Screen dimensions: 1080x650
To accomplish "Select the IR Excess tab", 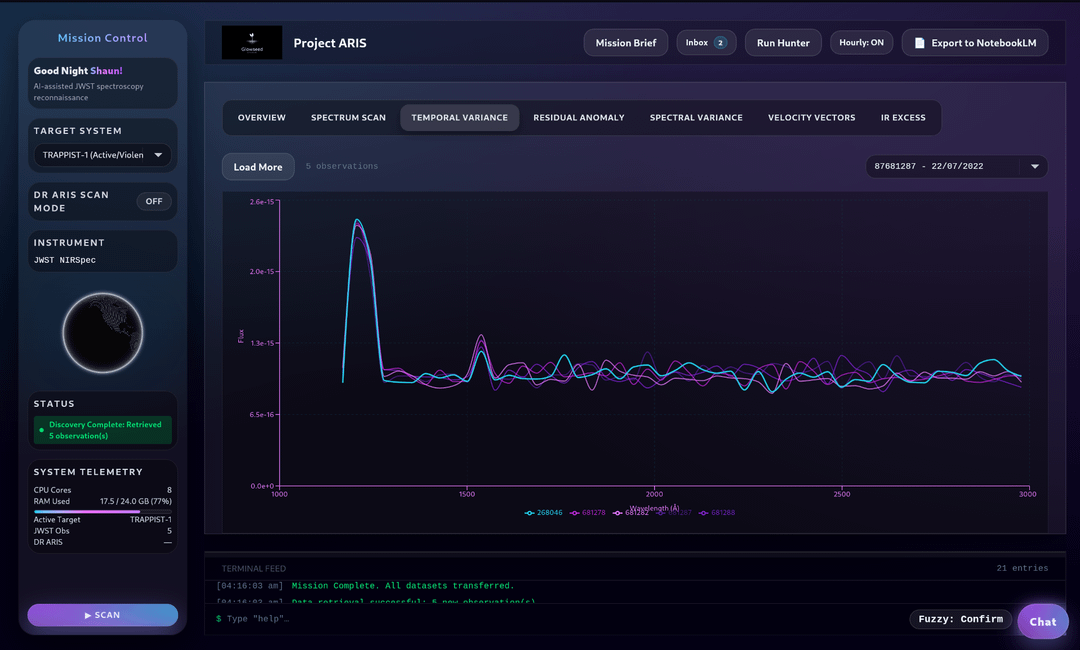I will 903,118.
